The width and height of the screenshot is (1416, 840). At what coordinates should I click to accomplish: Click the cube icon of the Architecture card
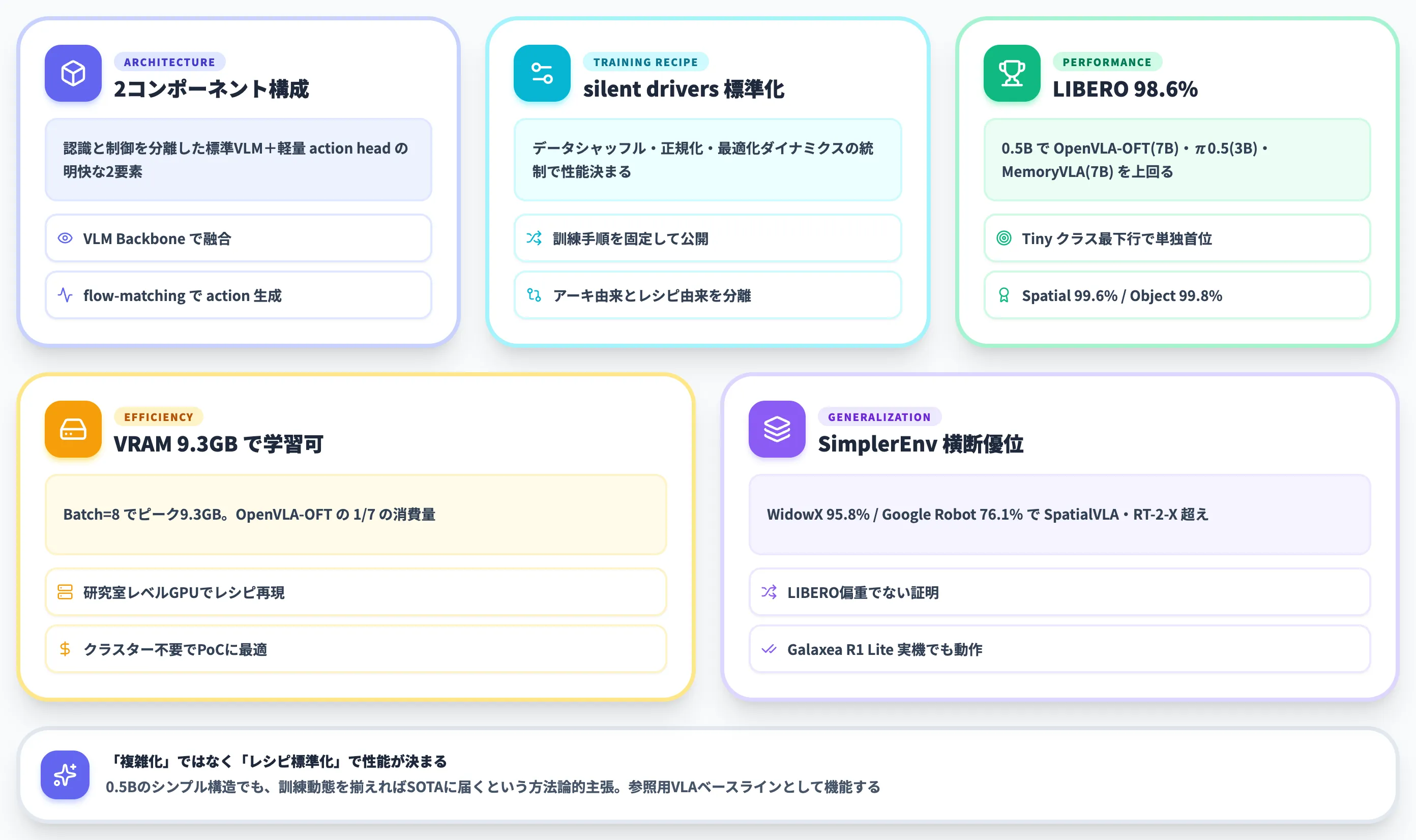pos(73,73)
